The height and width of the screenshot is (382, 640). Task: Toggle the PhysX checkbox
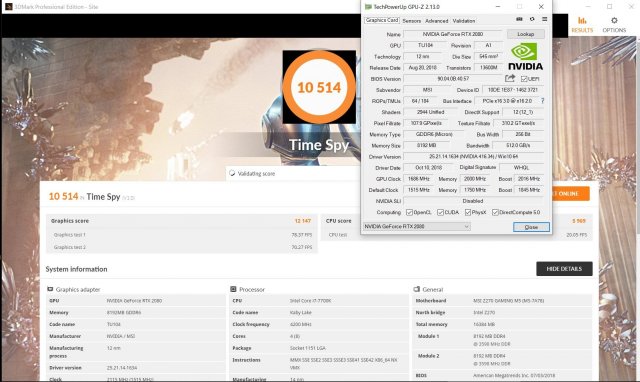tap(468, 212)
